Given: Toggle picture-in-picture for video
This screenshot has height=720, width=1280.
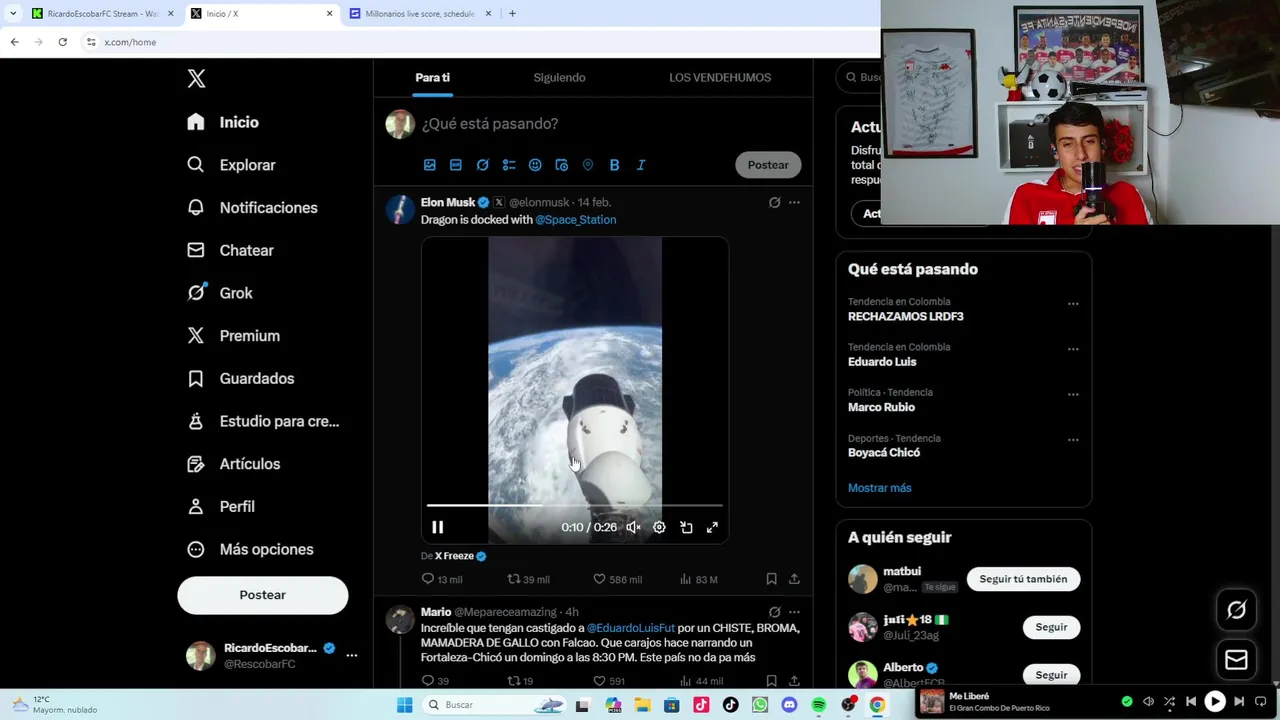Looking at the screenshot, I should coord(686,527).
